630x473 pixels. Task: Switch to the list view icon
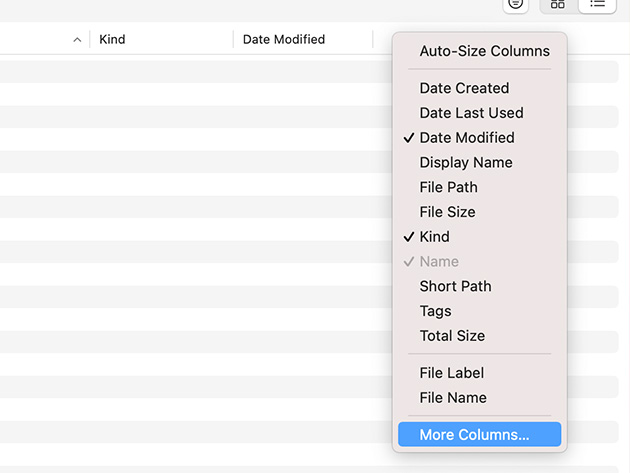[597, 4]
